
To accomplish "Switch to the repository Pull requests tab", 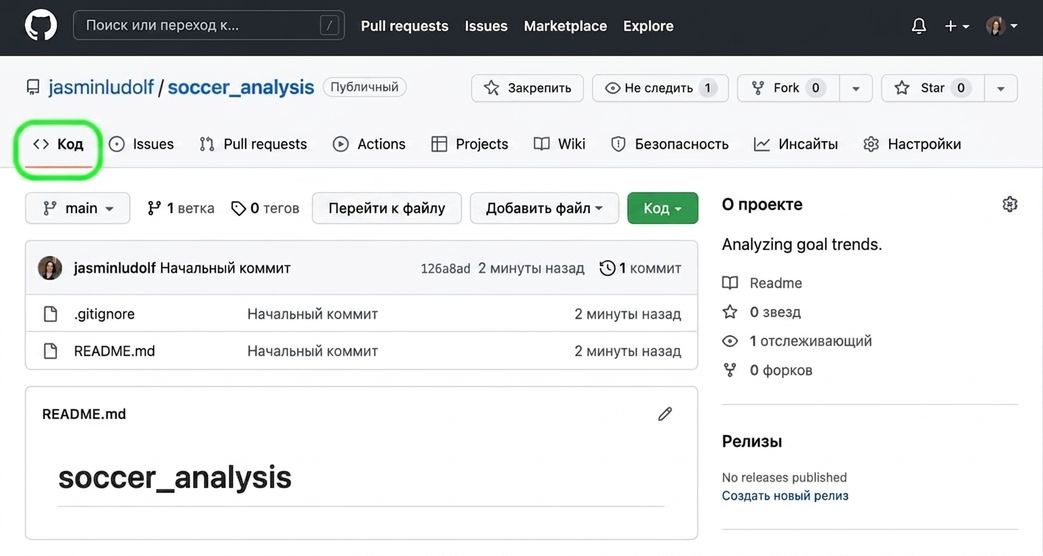I will 253,144.
